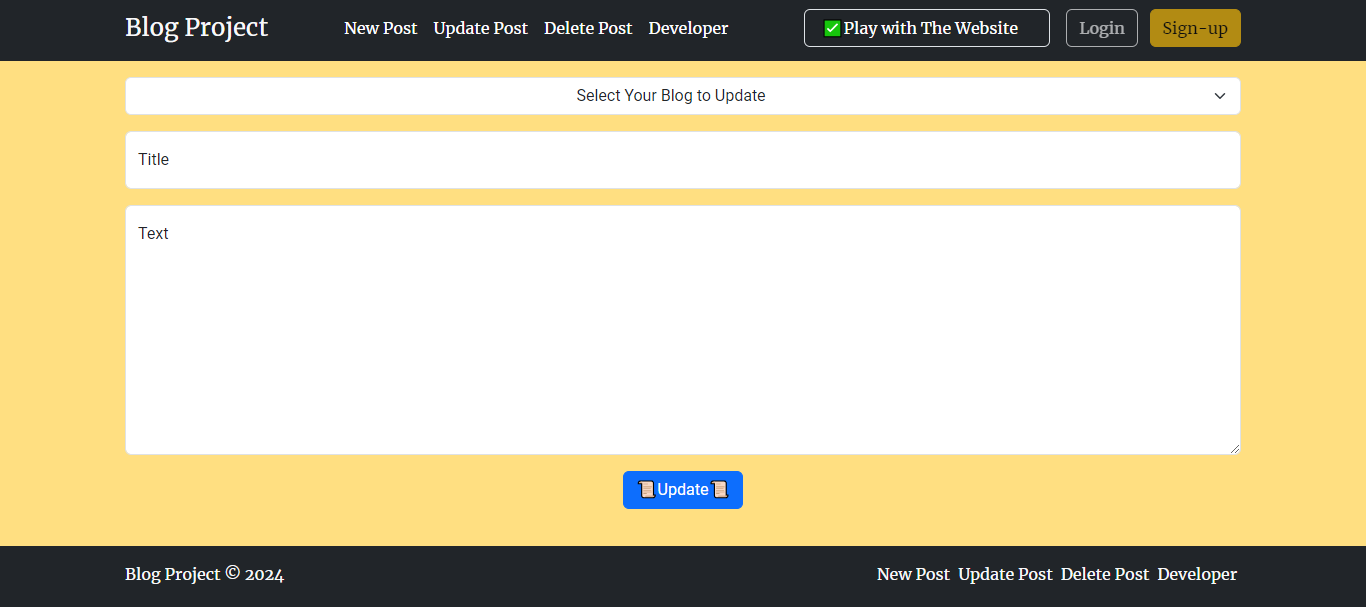Open New Post link in footer

point(913,574)
